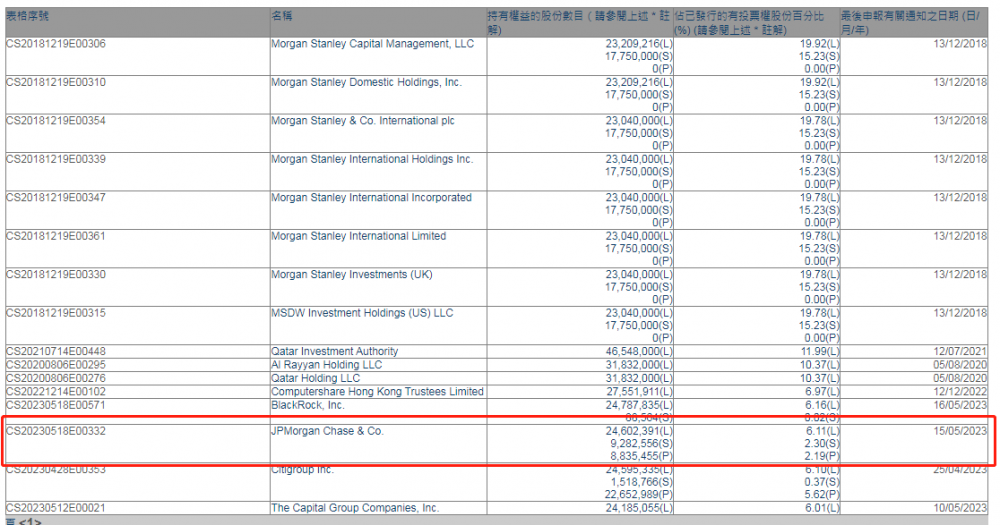This screenshot has width=1000, height=525.
Task: Select Al Rayyan Holding's 31,832,000(L) shares
Action: (638, 365)
